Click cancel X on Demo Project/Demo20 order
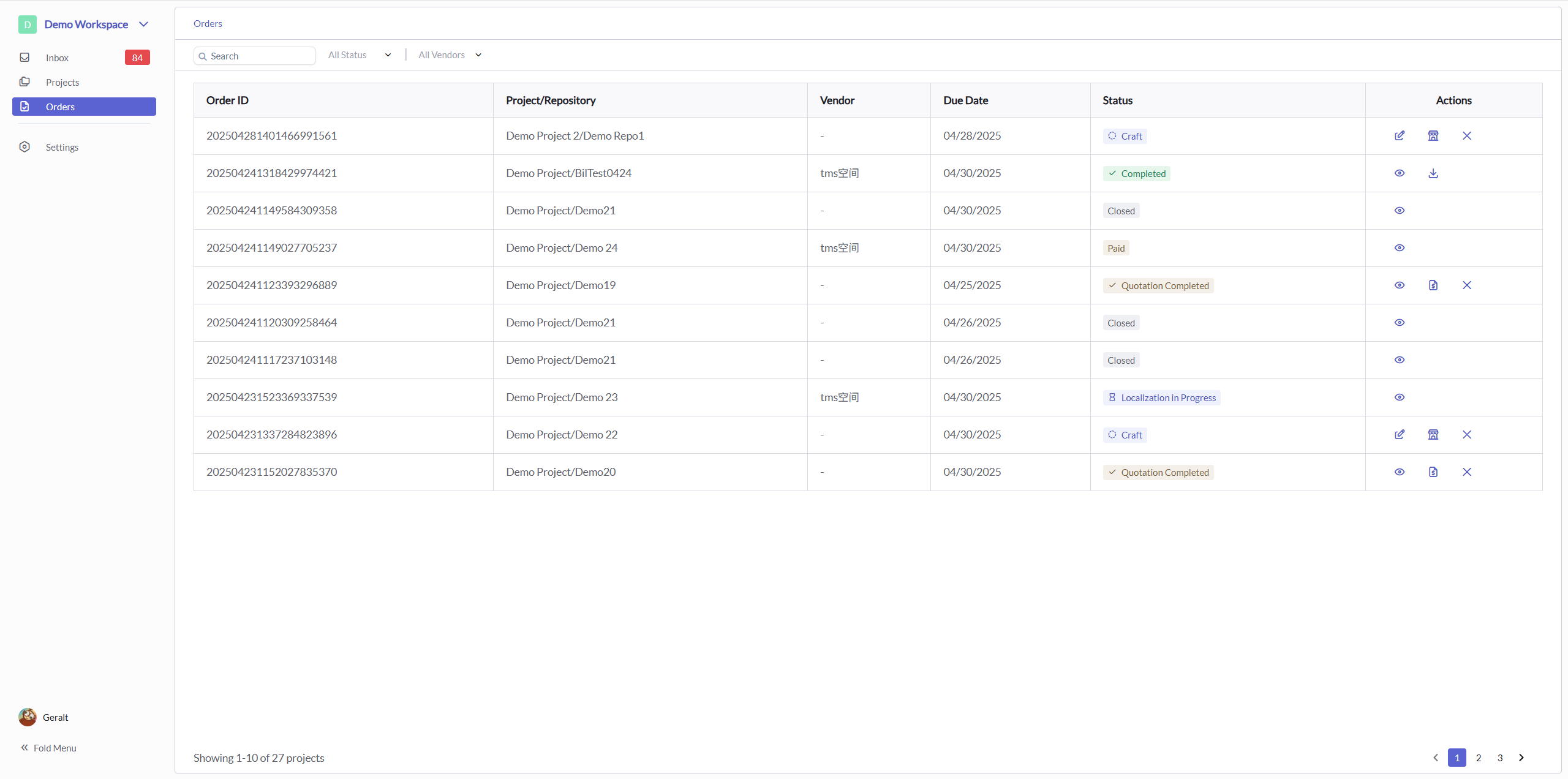Viewport: 1568px width, 779px height. 1467,472
